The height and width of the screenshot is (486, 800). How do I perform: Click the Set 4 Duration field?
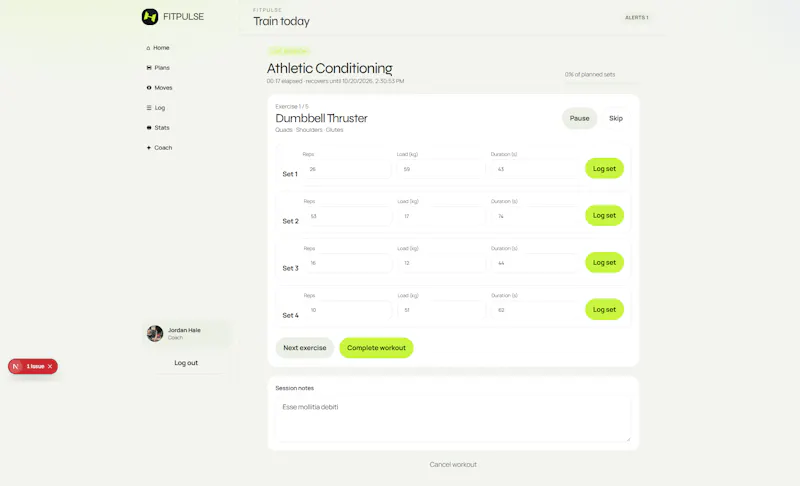[x=535, y=310]
